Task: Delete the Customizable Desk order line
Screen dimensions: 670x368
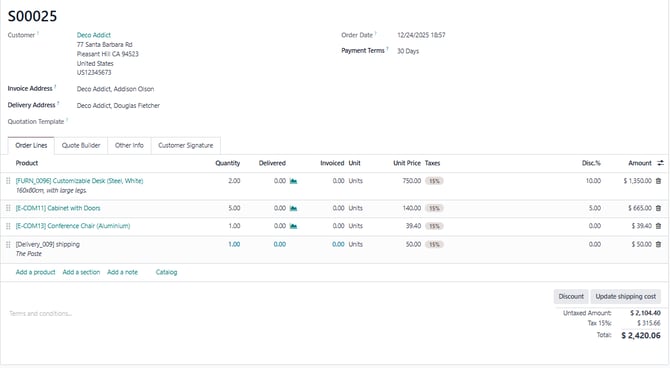Action: (x=658, y=181)
